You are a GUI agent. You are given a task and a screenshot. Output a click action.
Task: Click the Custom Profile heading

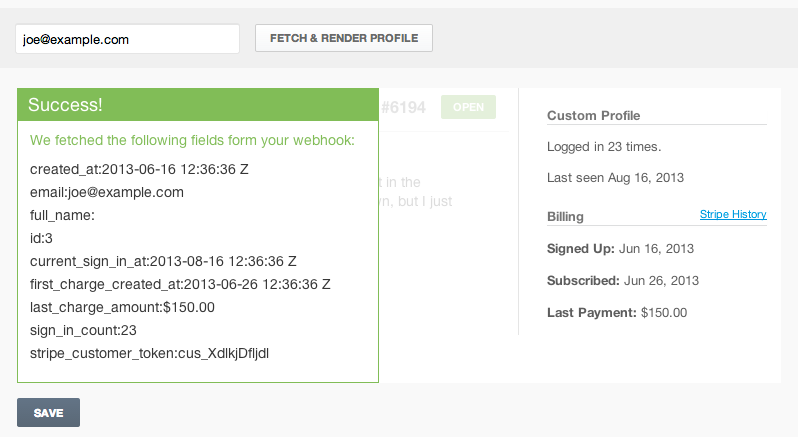click(x=593, y=116)
